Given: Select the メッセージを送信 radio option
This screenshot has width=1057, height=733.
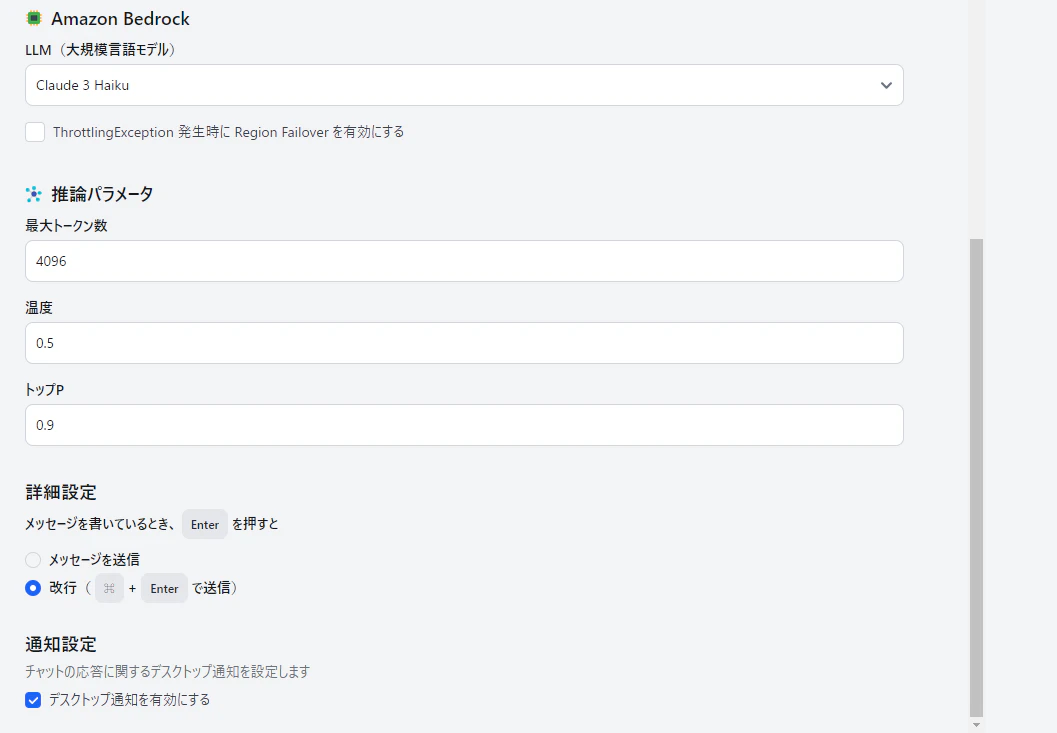Looking at the screenshot, I should tap(33, 560).
